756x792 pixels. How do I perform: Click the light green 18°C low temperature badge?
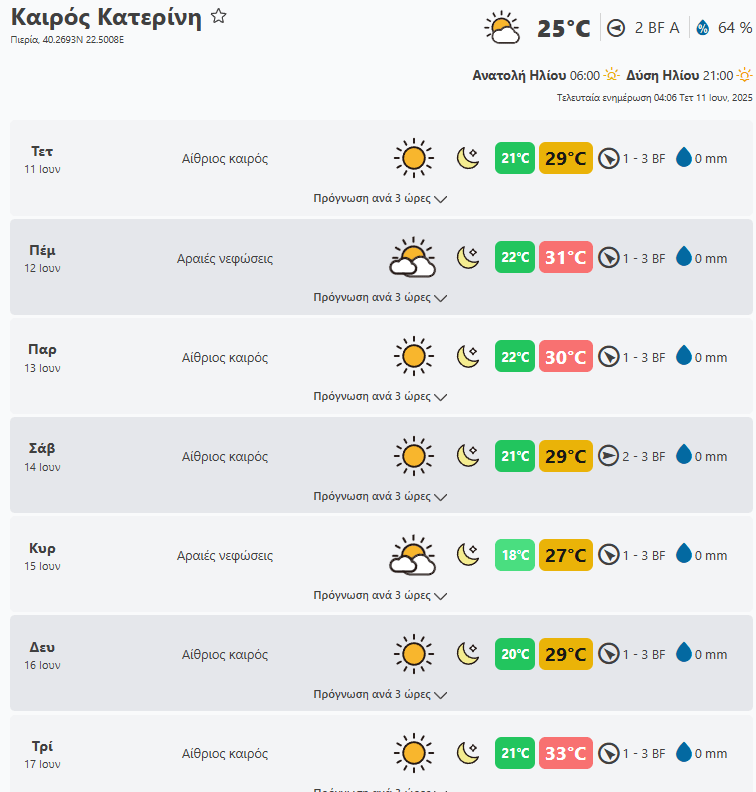[x=515, y=555]
